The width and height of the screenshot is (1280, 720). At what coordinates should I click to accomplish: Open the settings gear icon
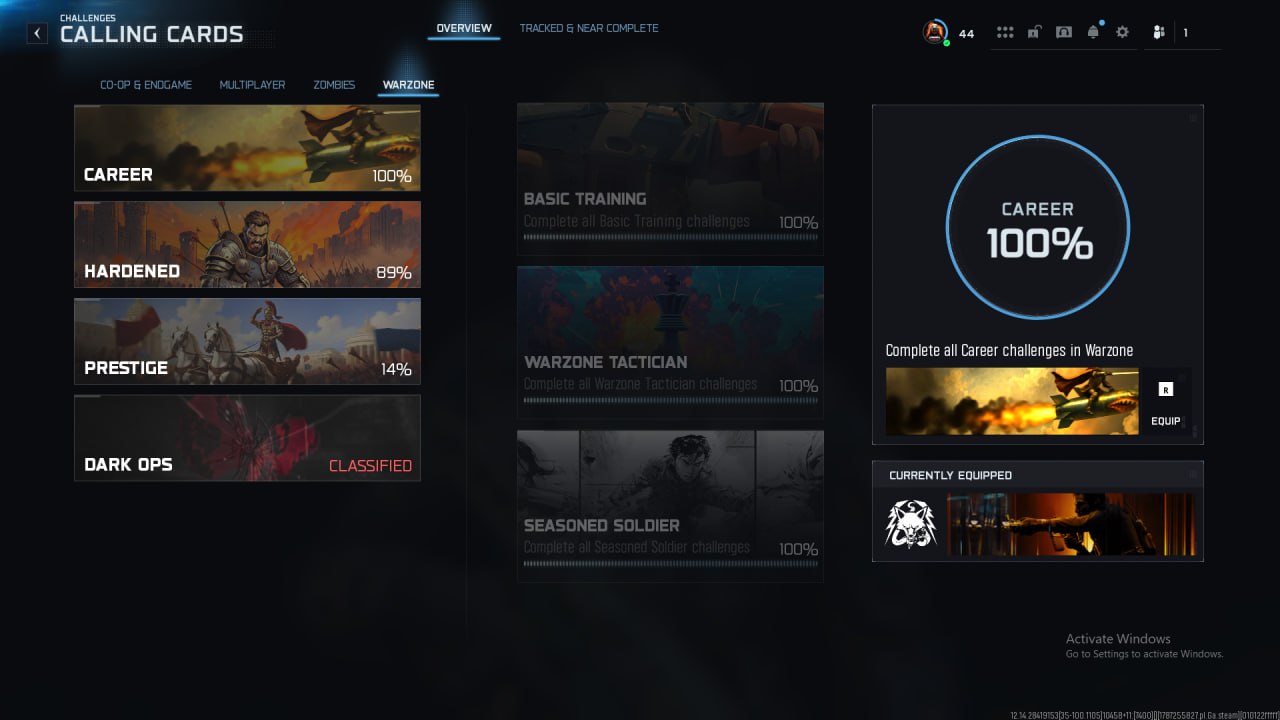(1122, 32)
